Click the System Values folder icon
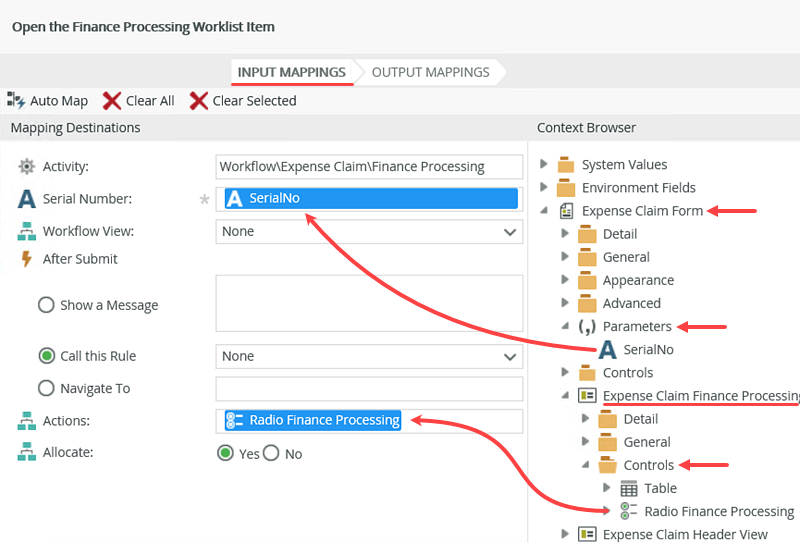The height and width of the screenshot is (542, 800). coord(565,165)
